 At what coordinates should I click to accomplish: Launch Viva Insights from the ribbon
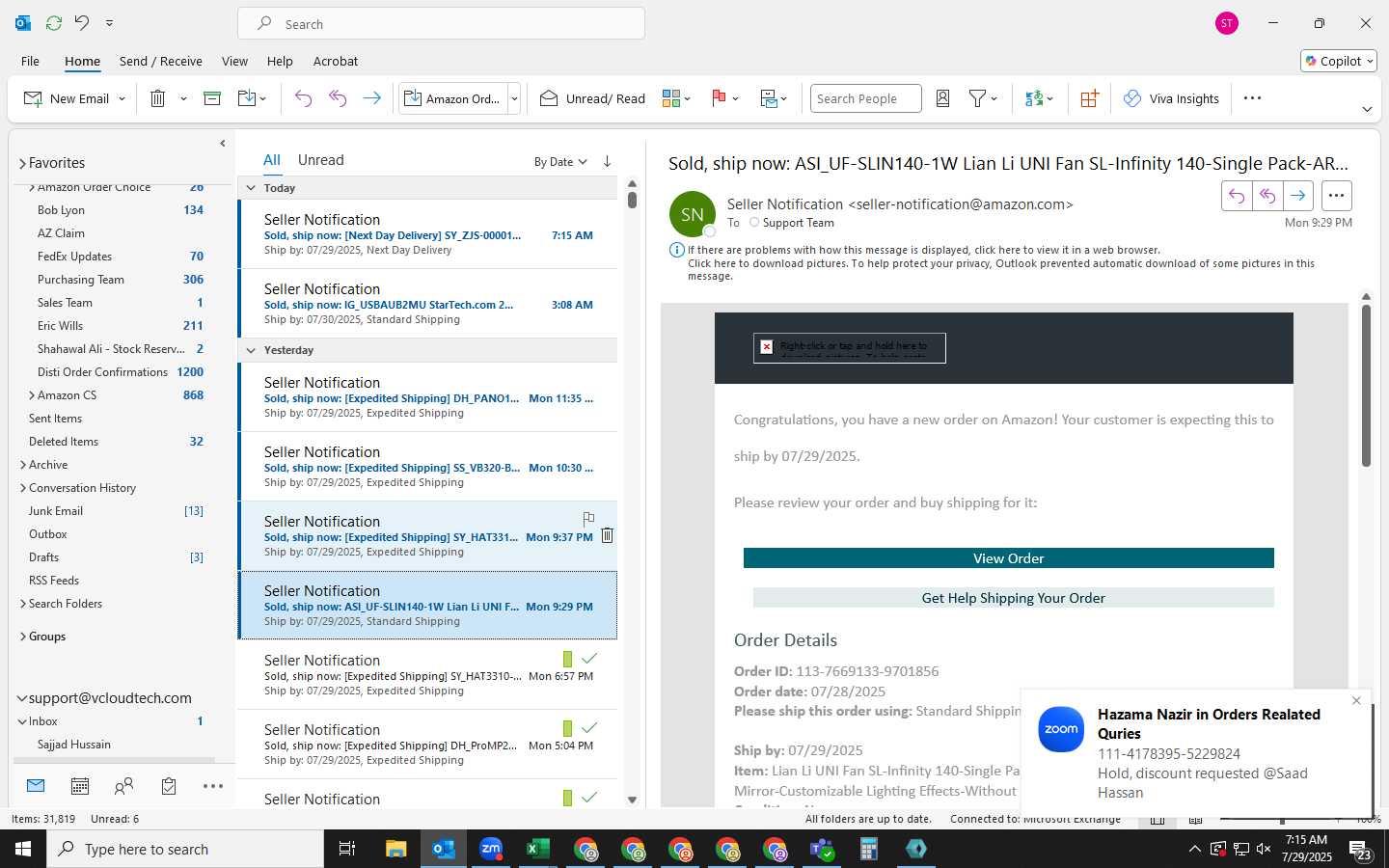click(1171, 98)
